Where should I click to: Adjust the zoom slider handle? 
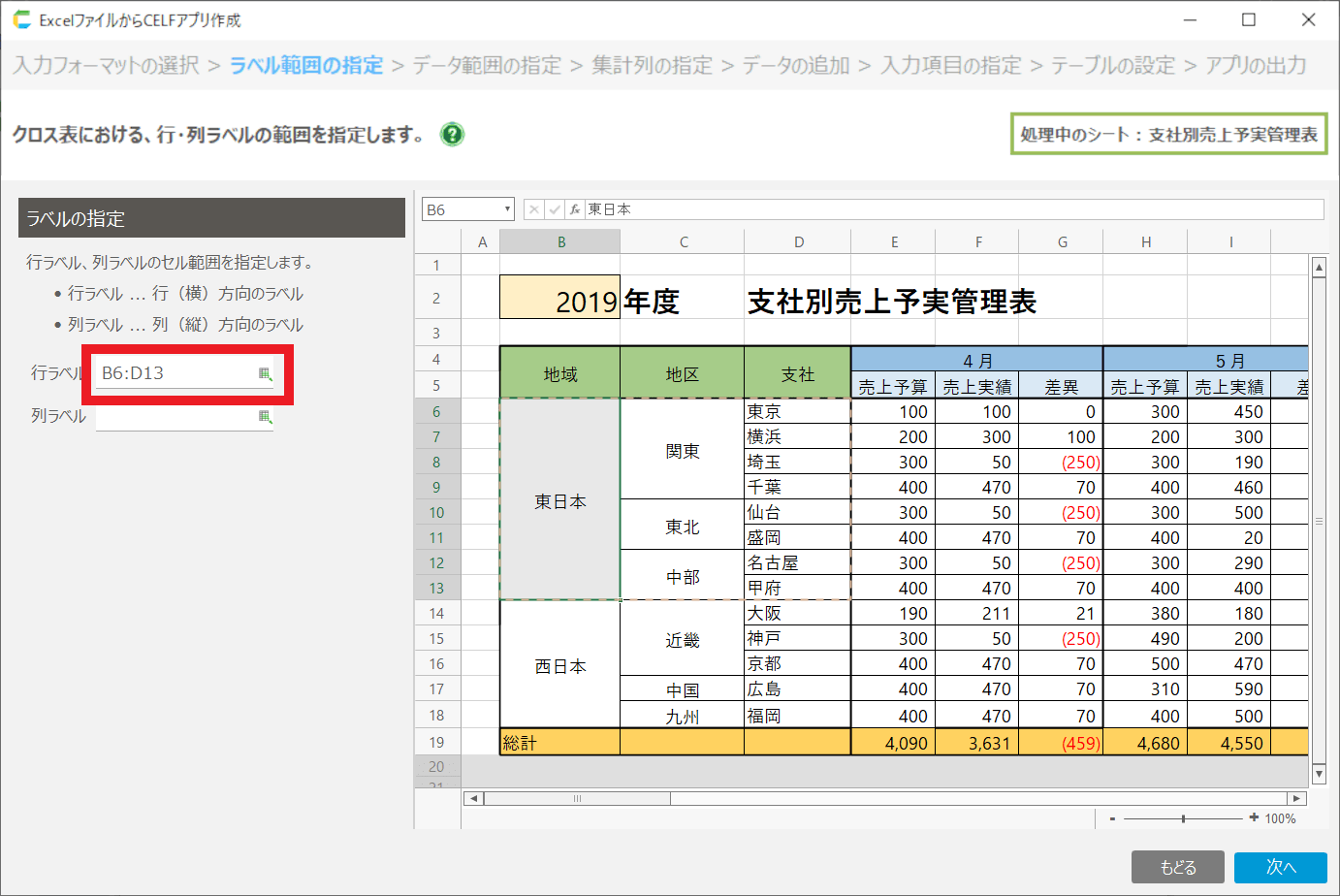pyautogui.click(x=1183, y=818)
